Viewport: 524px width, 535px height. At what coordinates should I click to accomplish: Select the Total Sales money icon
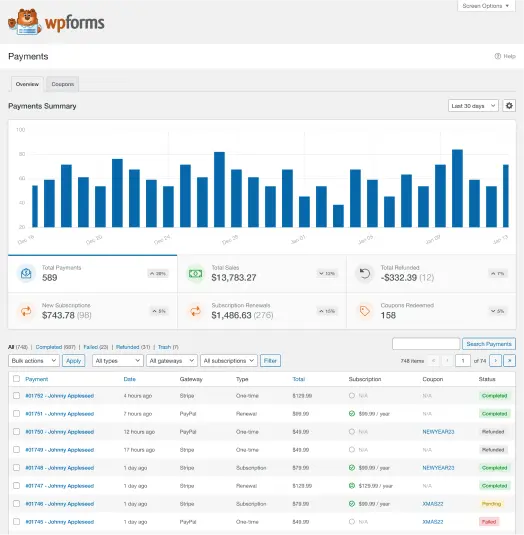tap(195, 273)
